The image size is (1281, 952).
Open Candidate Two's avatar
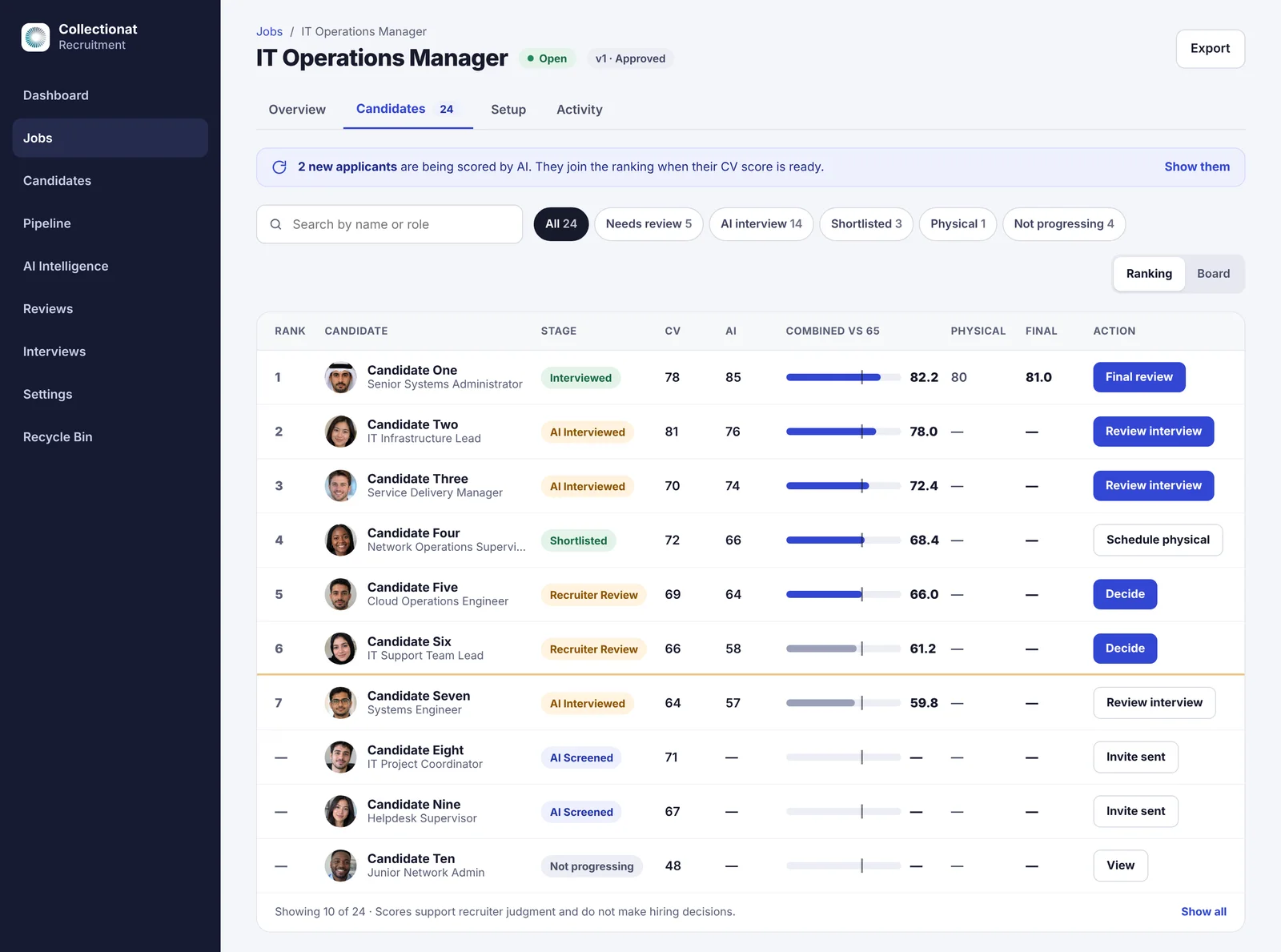340,432
